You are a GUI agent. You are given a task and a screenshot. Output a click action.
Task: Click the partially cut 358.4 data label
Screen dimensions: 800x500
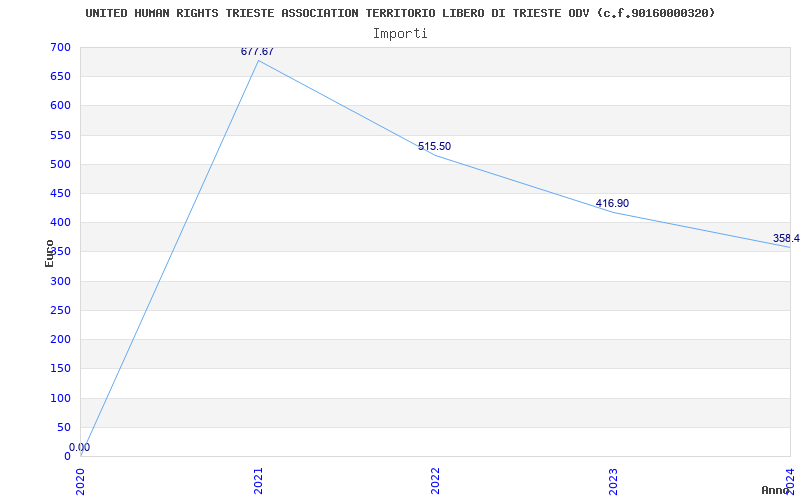click(x=786, y=238)
